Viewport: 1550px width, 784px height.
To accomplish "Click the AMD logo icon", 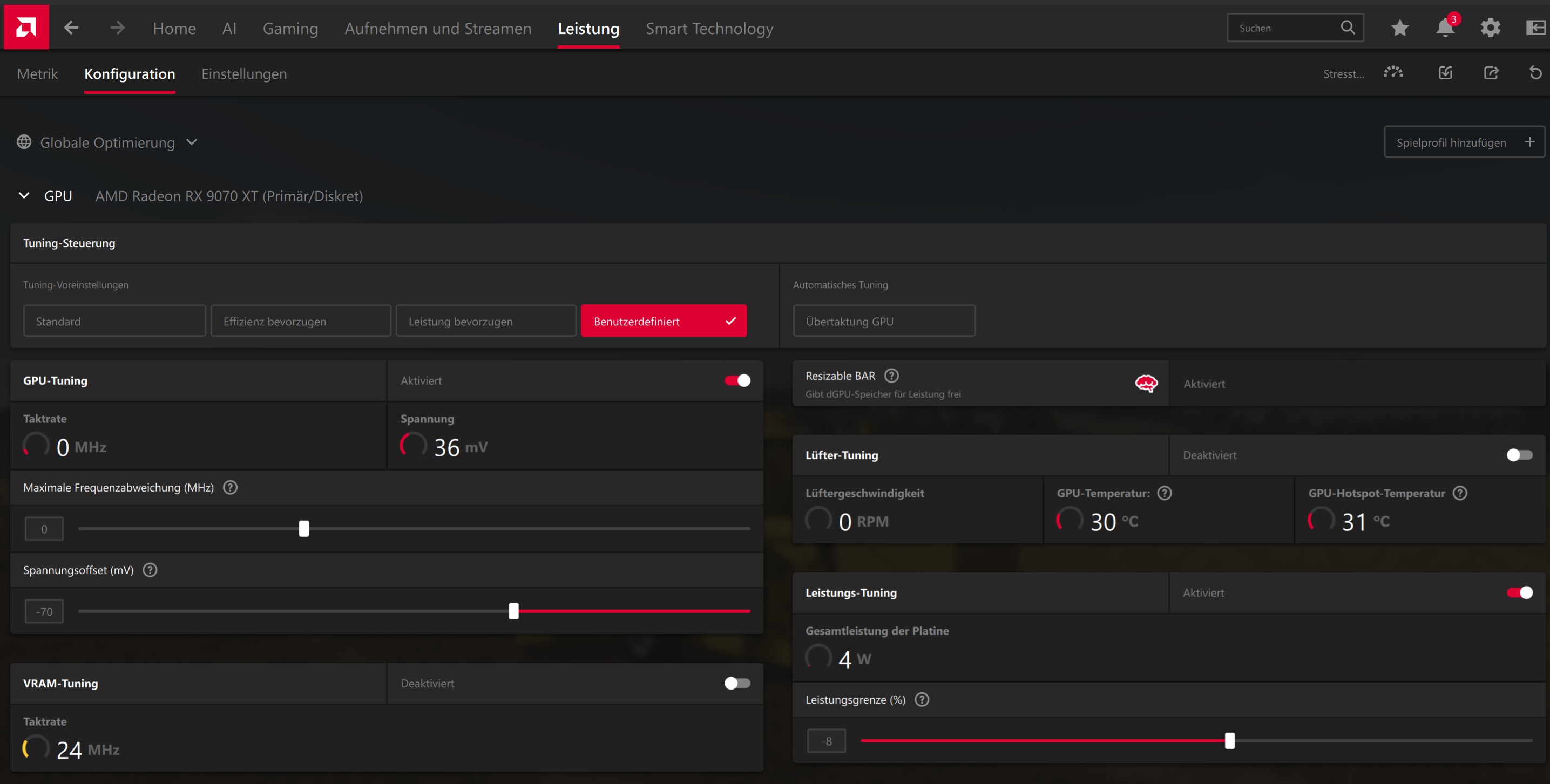I will [x=26, y=27].
